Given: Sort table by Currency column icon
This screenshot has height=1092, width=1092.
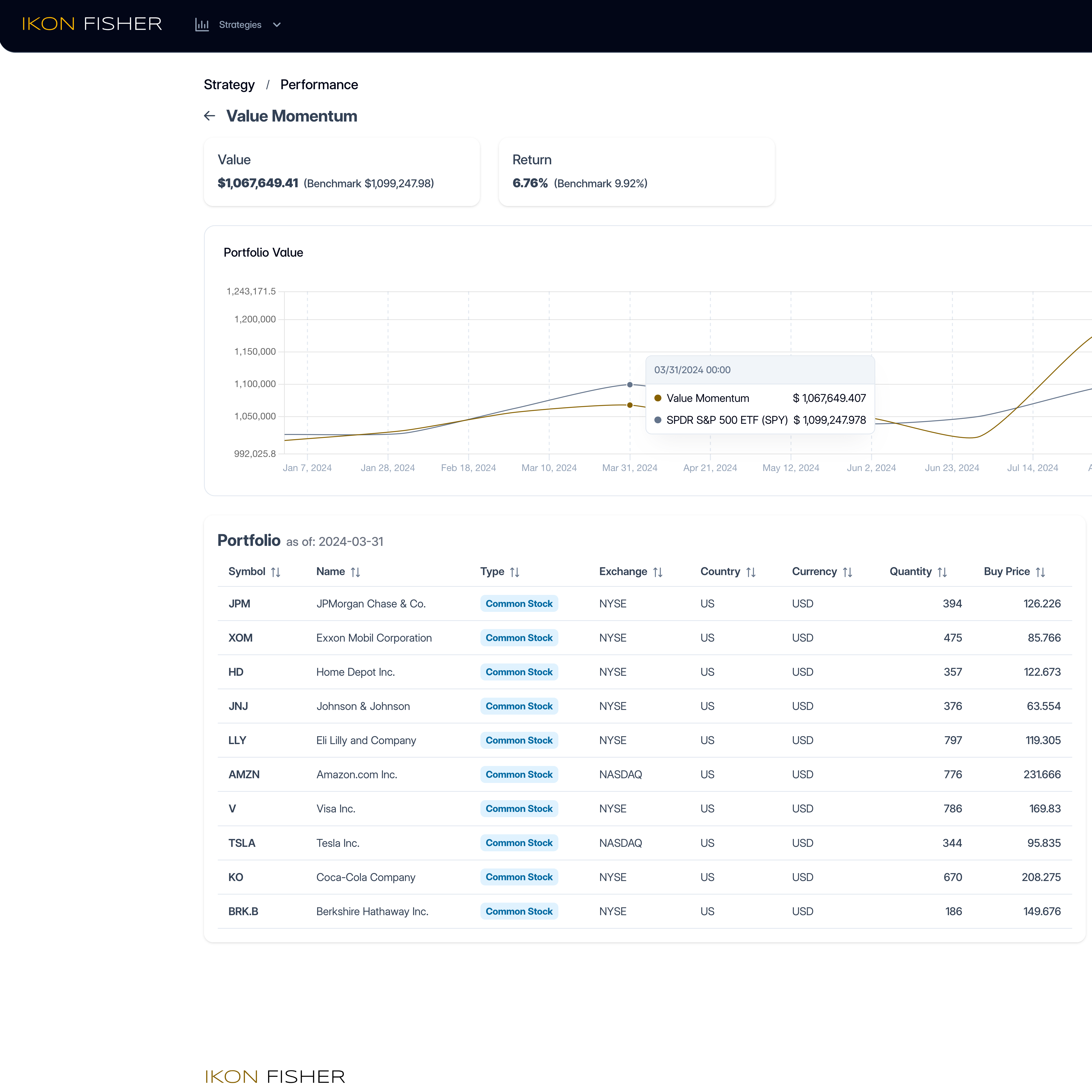Looking at the screenshot, I should (x=848, y=572).
